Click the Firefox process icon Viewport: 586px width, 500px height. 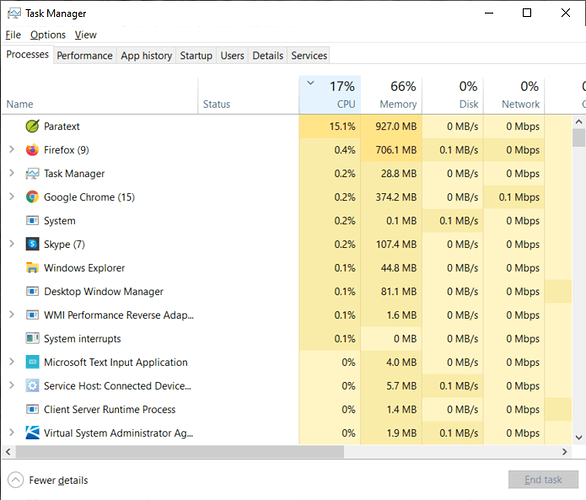tap(32, 150)
